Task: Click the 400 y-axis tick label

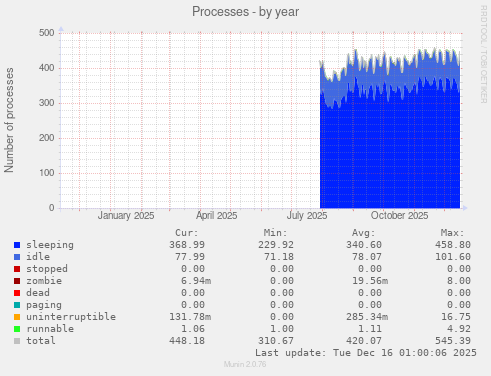Action: click(x=47, y=68)
